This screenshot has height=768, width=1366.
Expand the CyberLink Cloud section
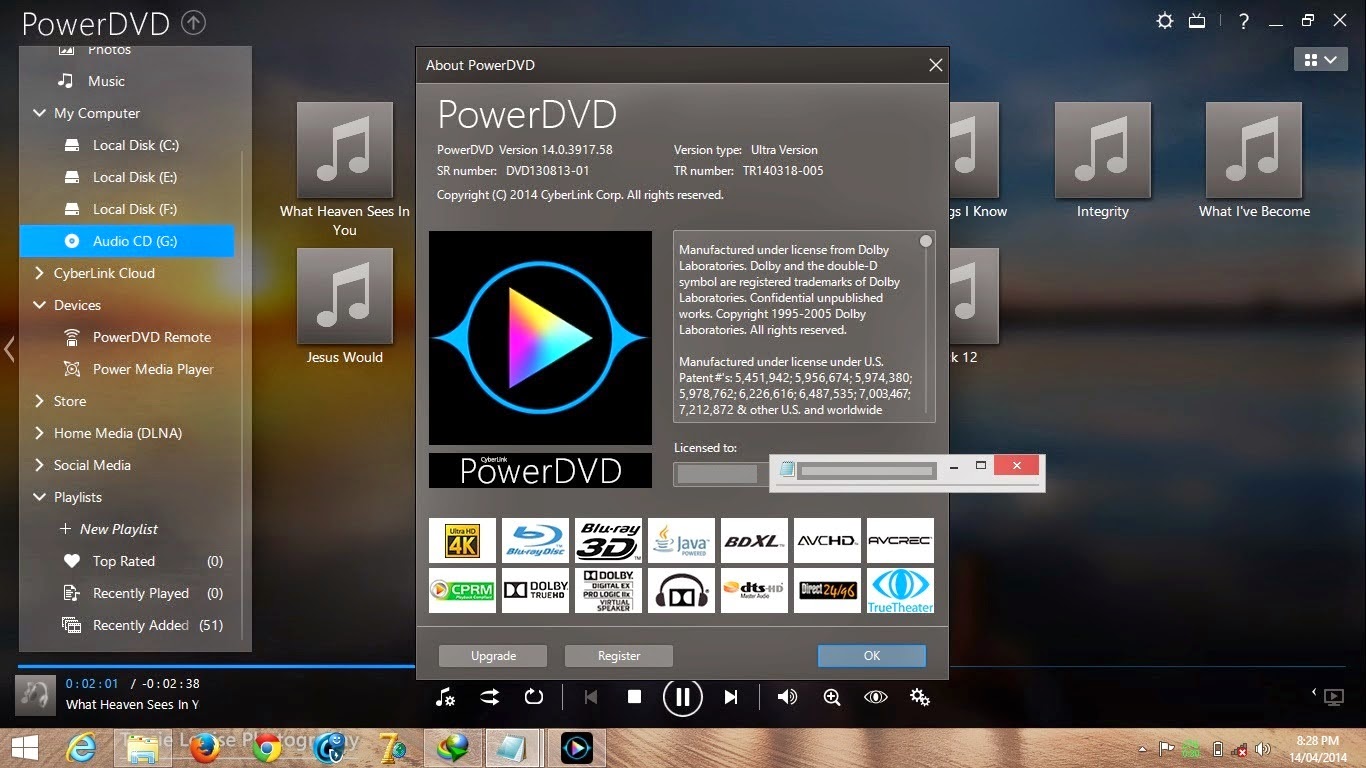tap(40, 273)
